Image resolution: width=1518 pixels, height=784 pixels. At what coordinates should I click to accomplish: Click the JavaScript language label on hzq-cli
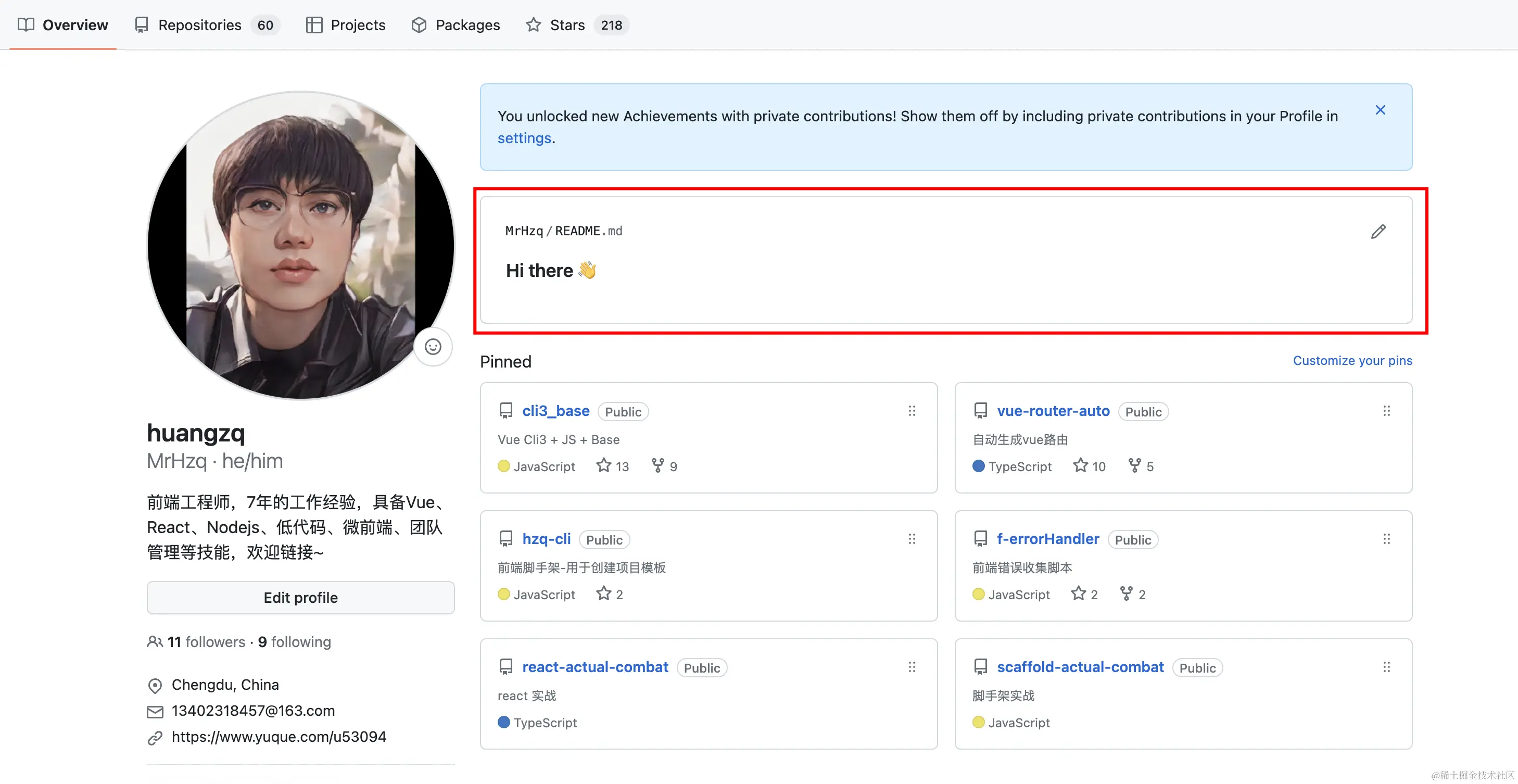click(545, 594)
